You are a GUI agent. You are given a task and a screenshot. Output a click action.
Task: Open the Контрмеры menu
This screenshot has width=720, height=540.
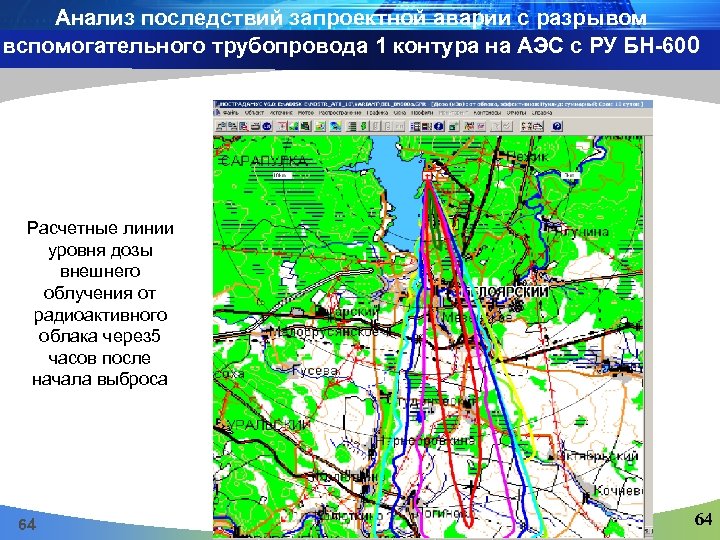[x=487, y=112]
